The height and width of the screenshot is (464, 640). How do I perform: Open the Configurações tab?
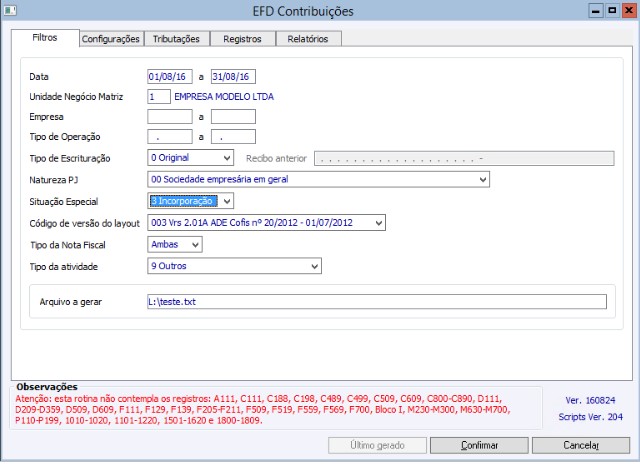[111, 39]
